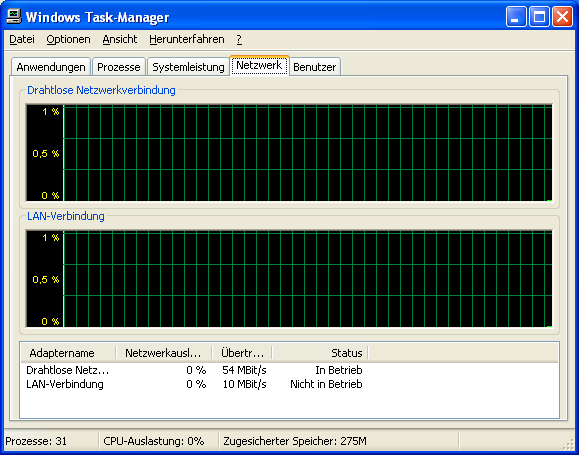Switch to the Benutzer tab
The height and width of the screenshot is (455, 579).
[x=315, y=67]
